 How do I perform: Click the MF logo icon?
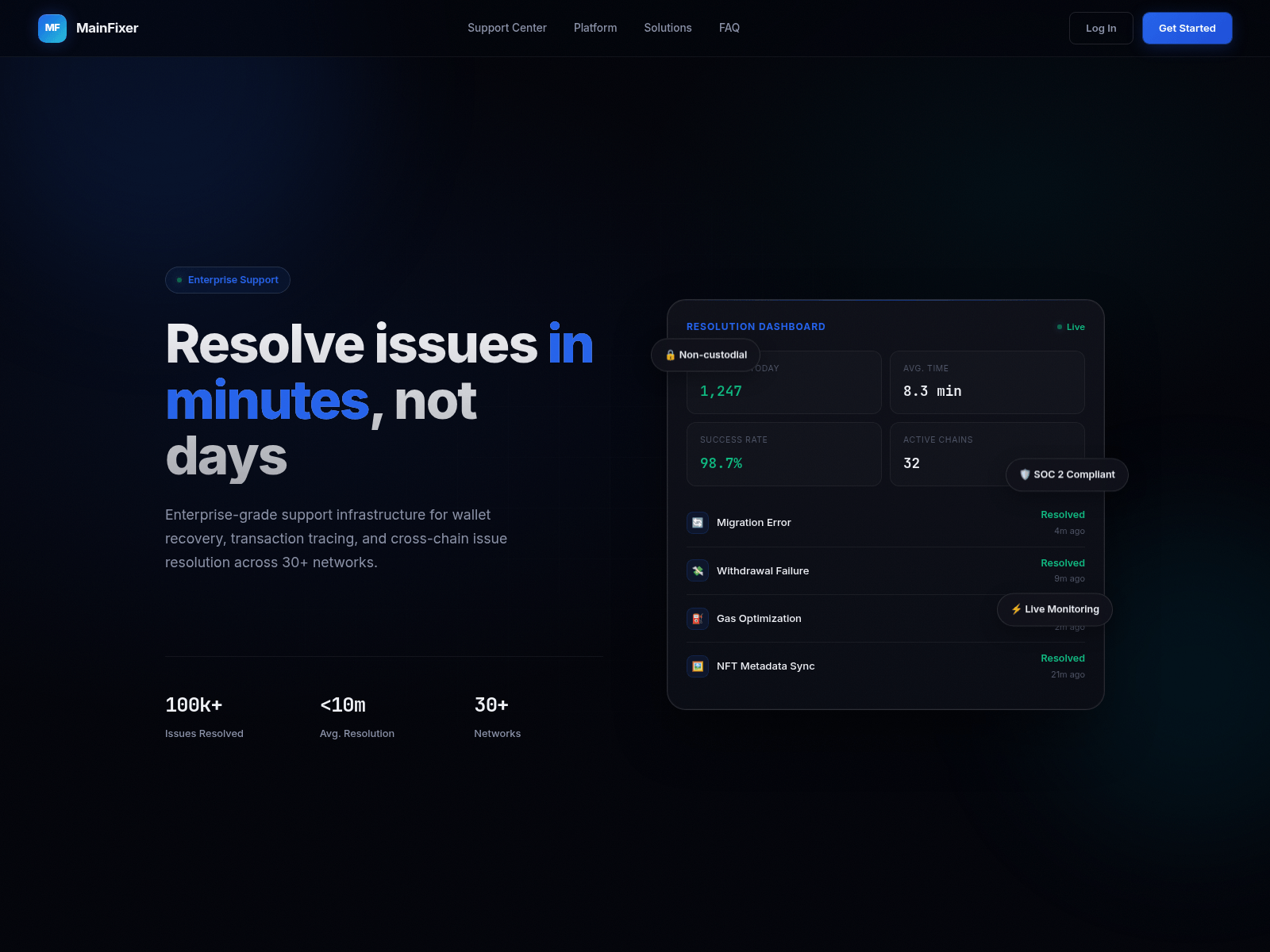click(x=52, y=28)
